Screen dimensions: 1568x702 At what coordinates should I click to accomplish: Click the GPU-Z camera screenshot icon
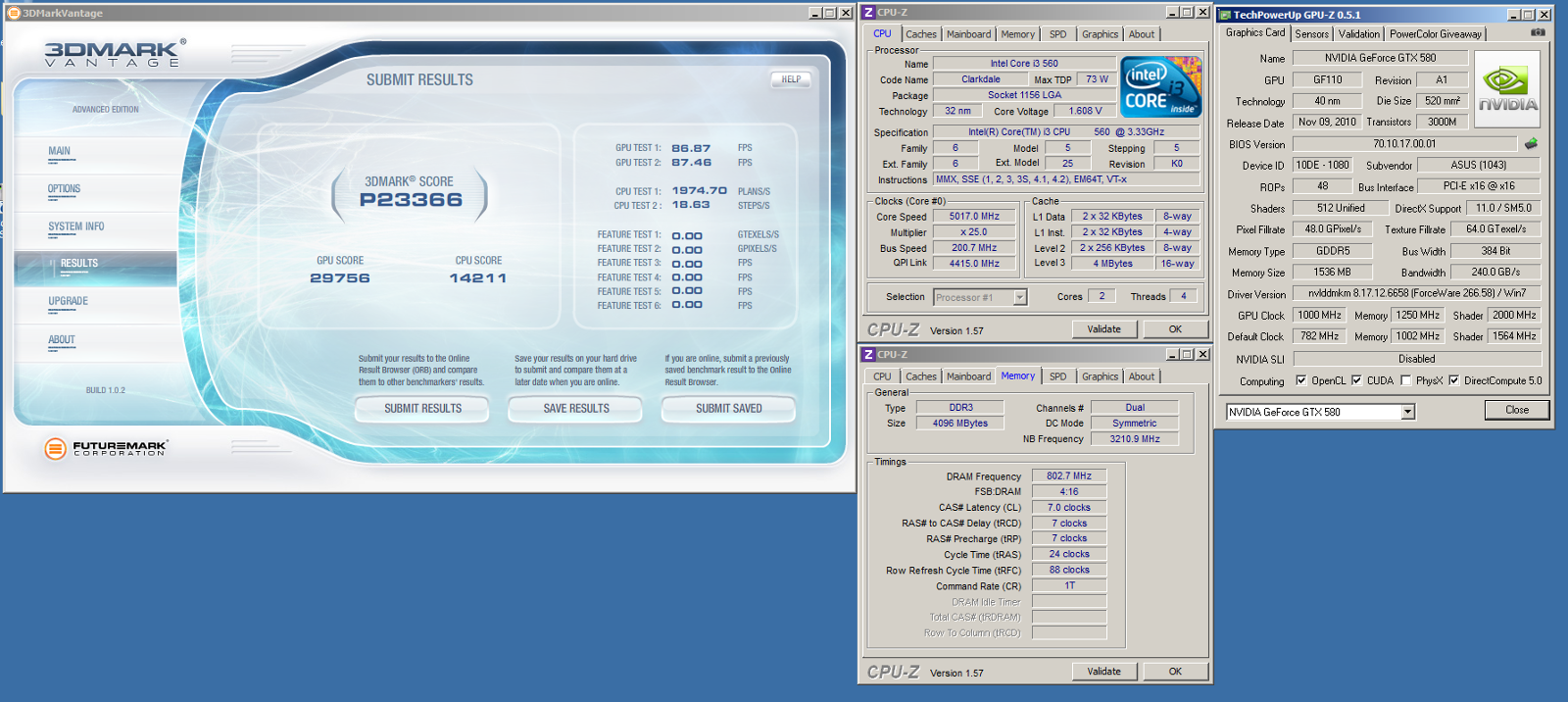[1538, 32]
